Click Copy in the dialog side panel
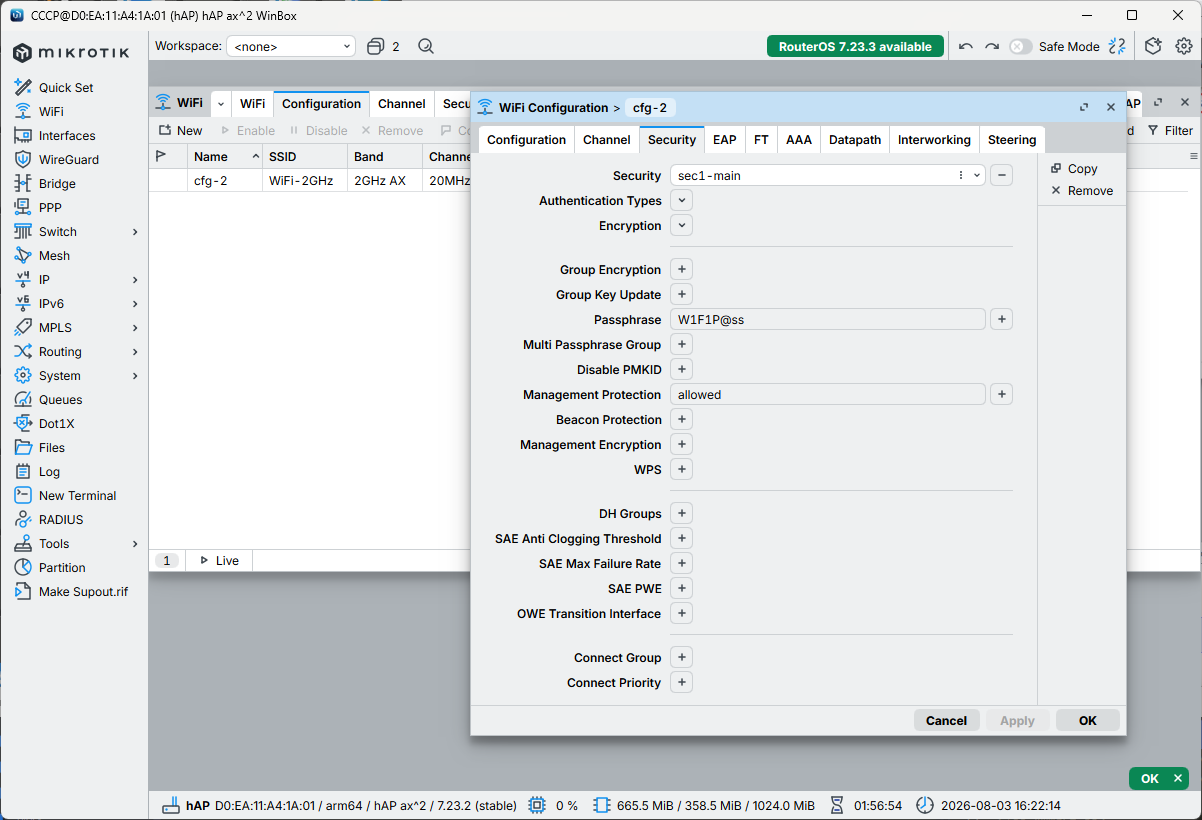This screenshot has height=820, width=1202. (1074, 169)
